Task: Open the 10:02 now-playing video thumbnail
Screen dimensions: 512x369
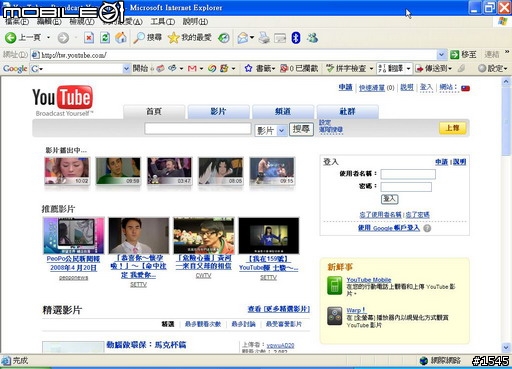Action: (67, 171)
